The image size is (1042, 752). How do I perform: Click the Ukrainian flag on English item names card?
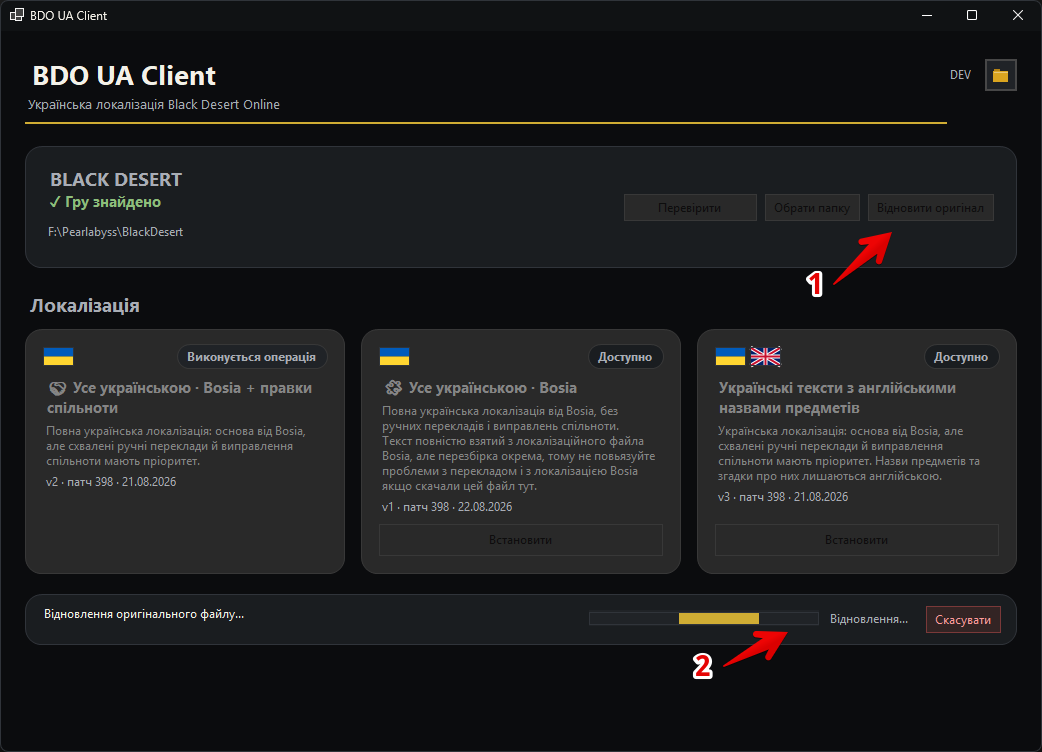(x=730, y=357)
